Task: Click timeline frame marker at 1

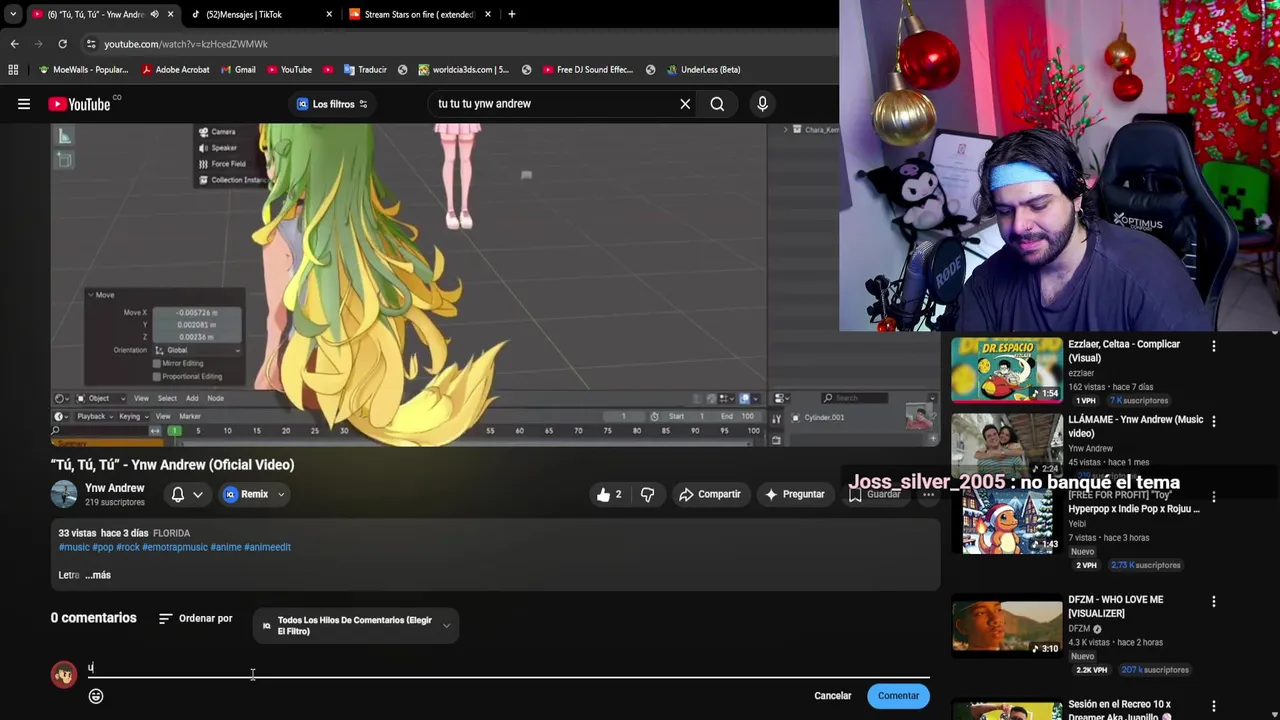Action: (x=174, y=431)
